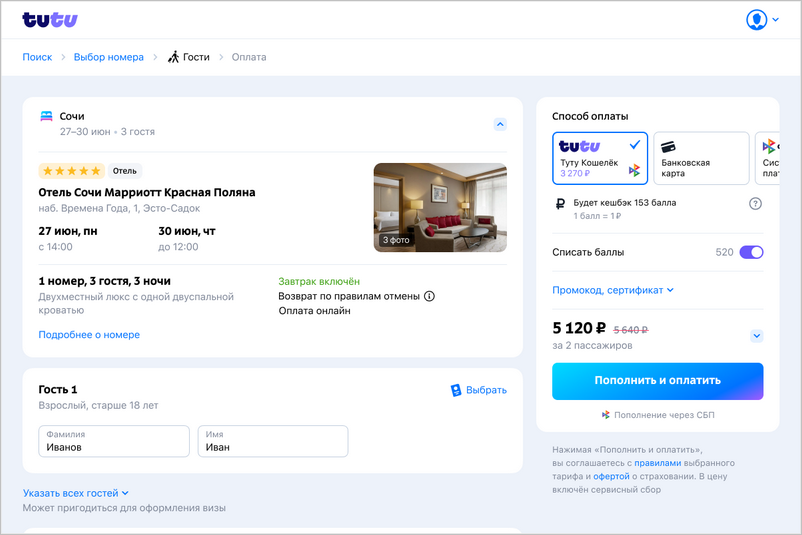The image size is (802, 535).
Task: Open the офертой insurance offer link
Action: [x=611, y=476]
